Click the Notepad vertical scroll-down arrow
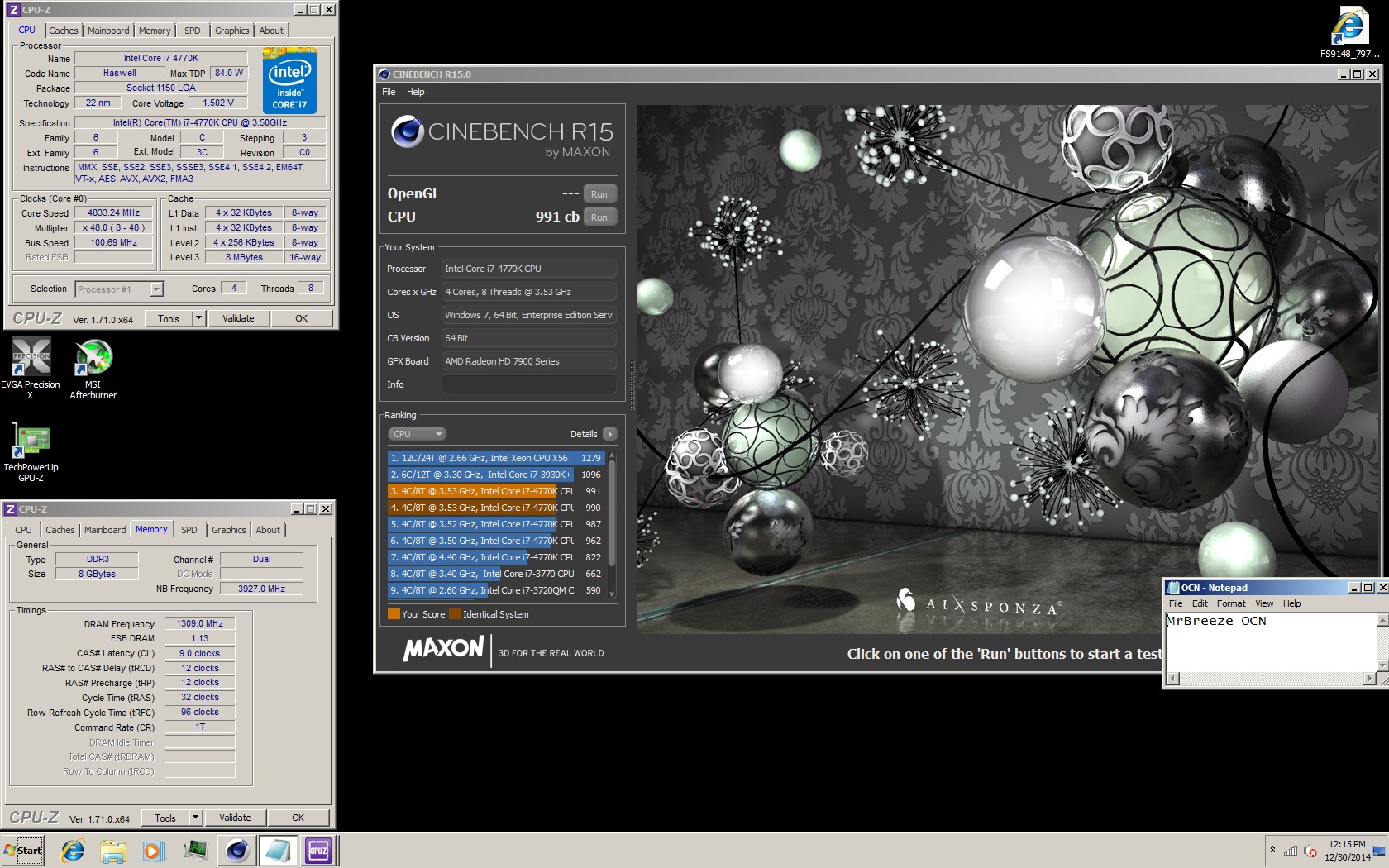The width and height of the screenshot is (1389, 868). pos(1382,665)
